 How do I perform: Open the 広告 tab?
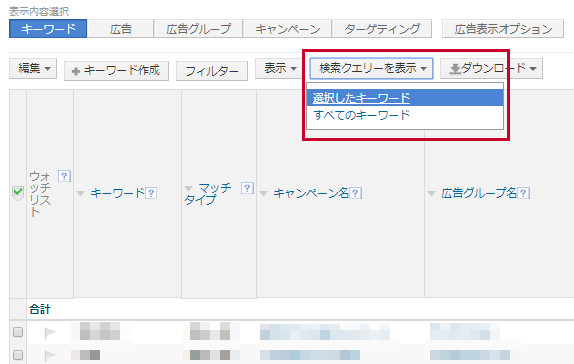coord(120,29)
